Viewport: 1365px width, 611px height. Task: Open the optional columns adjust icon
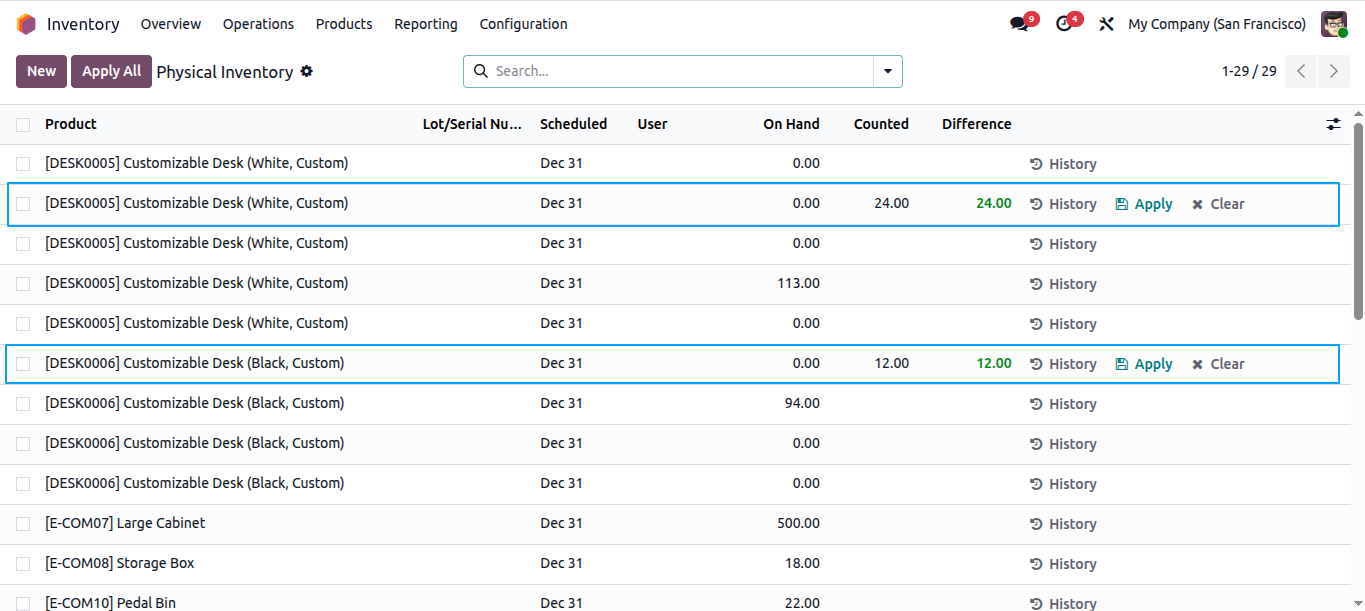click(x=1333, y=124)
